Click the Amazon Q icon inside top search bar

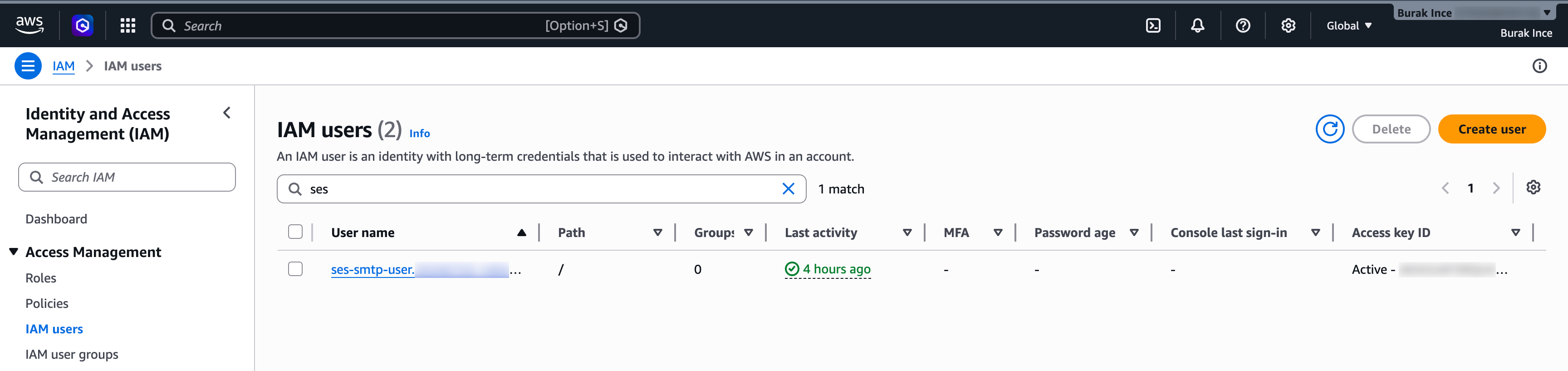621,25
